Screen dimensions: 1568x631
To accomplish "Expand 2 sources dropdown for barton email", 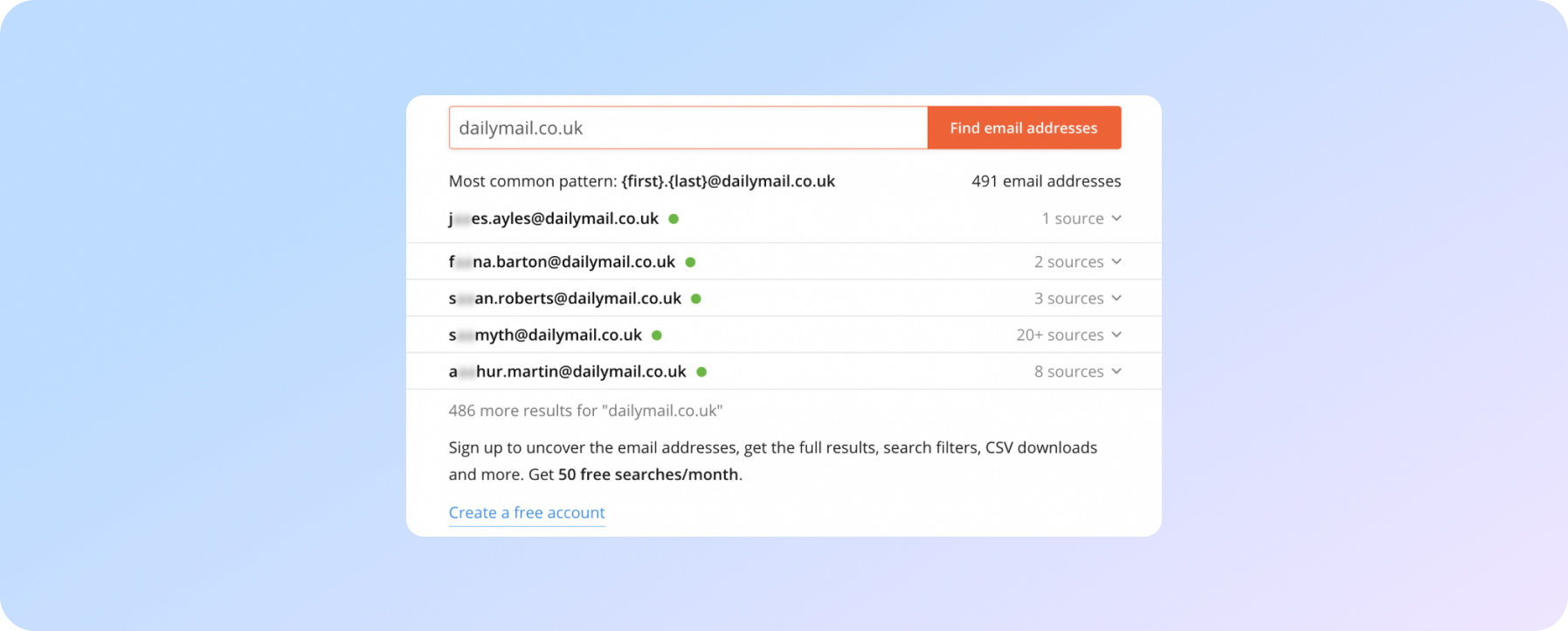I will pos(1116,262).
